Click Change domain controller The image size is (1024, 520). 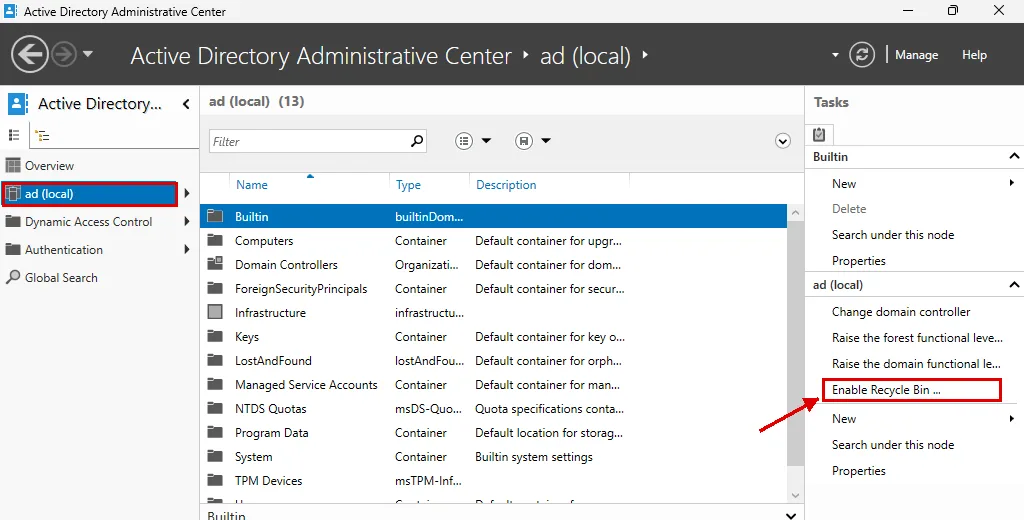click(901, 312)
